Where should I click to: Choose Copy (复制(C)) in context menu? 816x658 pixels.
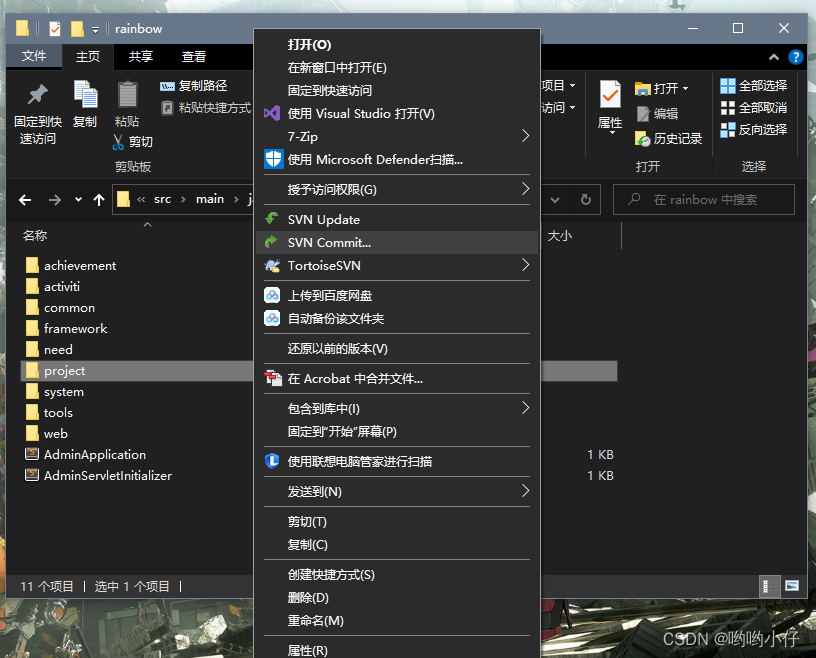click(x=398, y=545)
